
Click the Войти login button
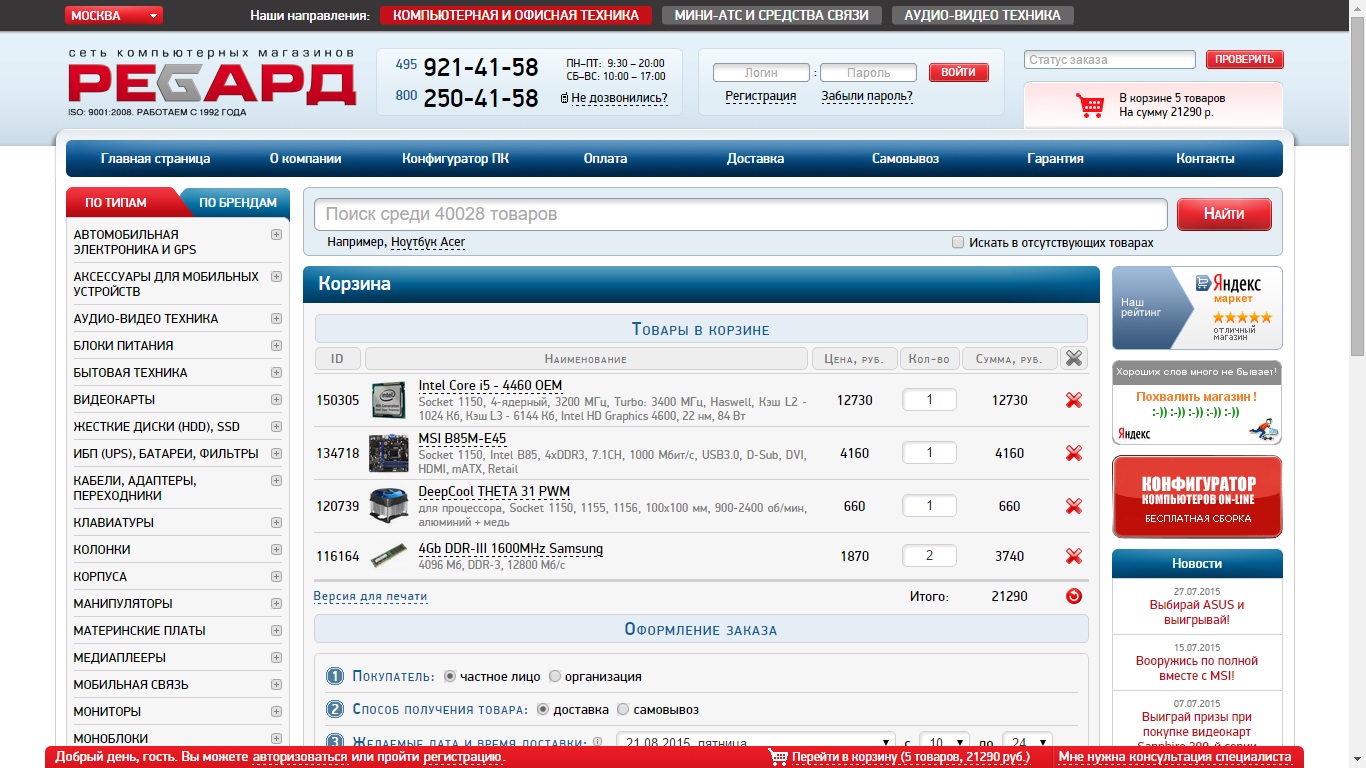pyautogui.click(x=959, y=72)
